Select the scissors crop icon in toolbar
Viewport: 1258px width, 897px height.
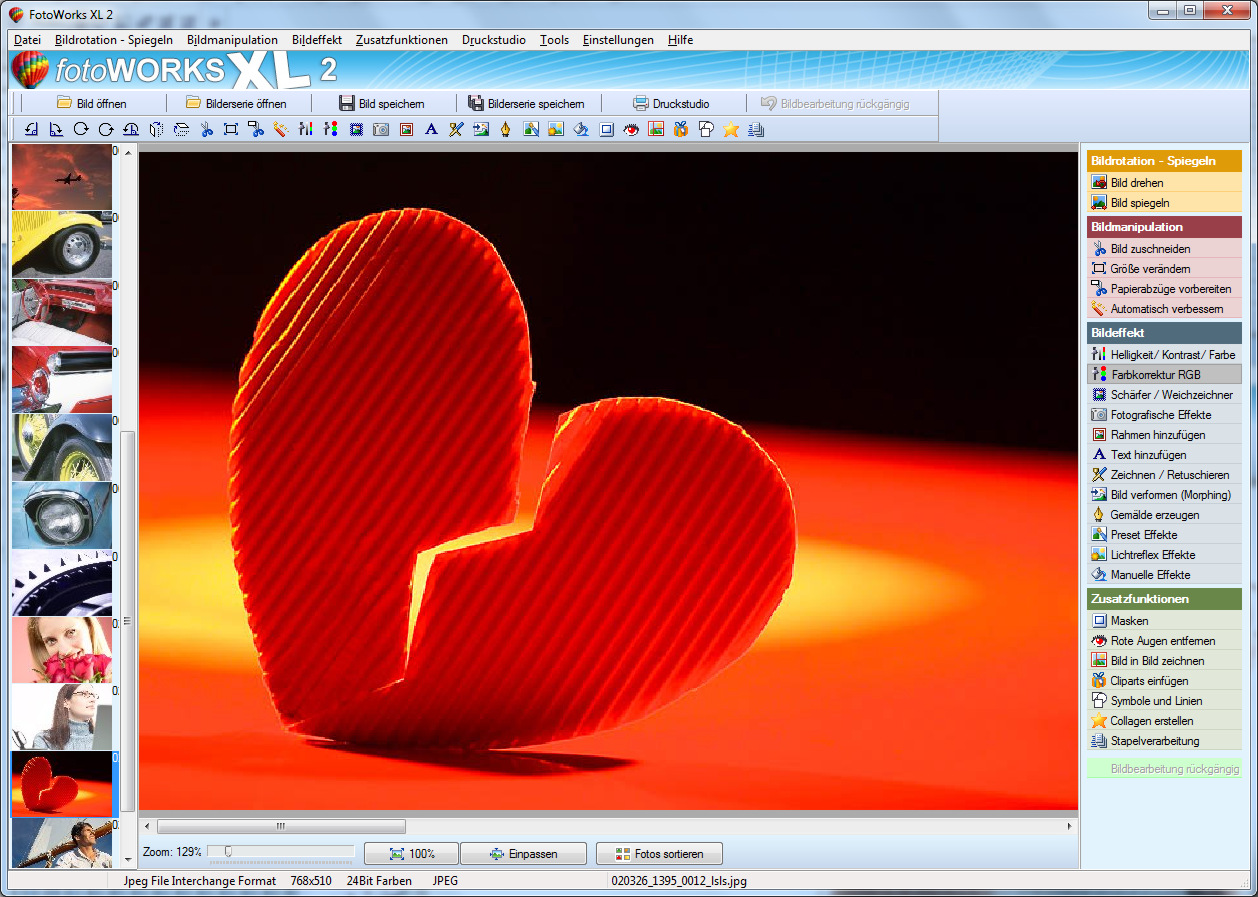tap(206, 129)
